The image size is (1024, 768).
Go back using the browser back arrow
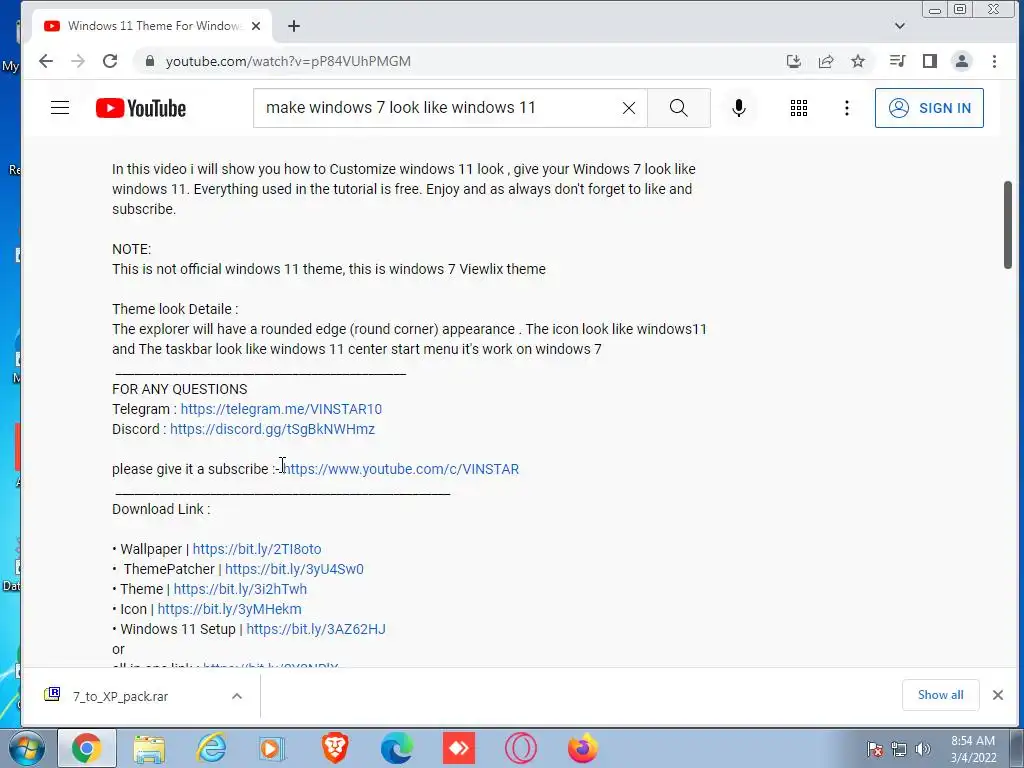[x=46, y=61]
